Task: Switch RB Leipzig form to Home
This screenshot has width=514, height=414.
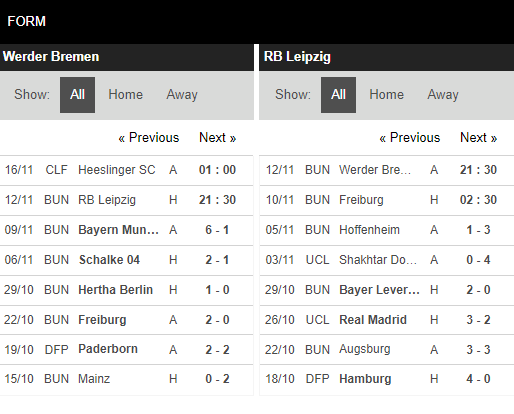Action: point(386,95)
